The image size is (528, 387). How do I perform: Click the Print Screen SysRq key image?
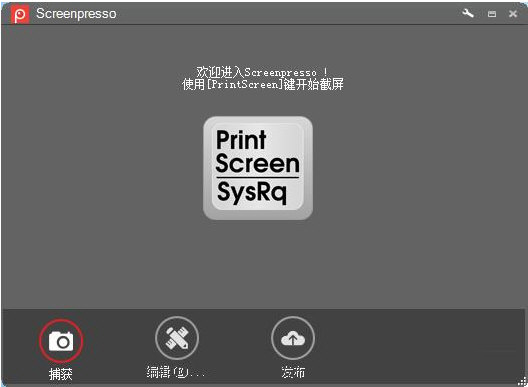point(258,168)
